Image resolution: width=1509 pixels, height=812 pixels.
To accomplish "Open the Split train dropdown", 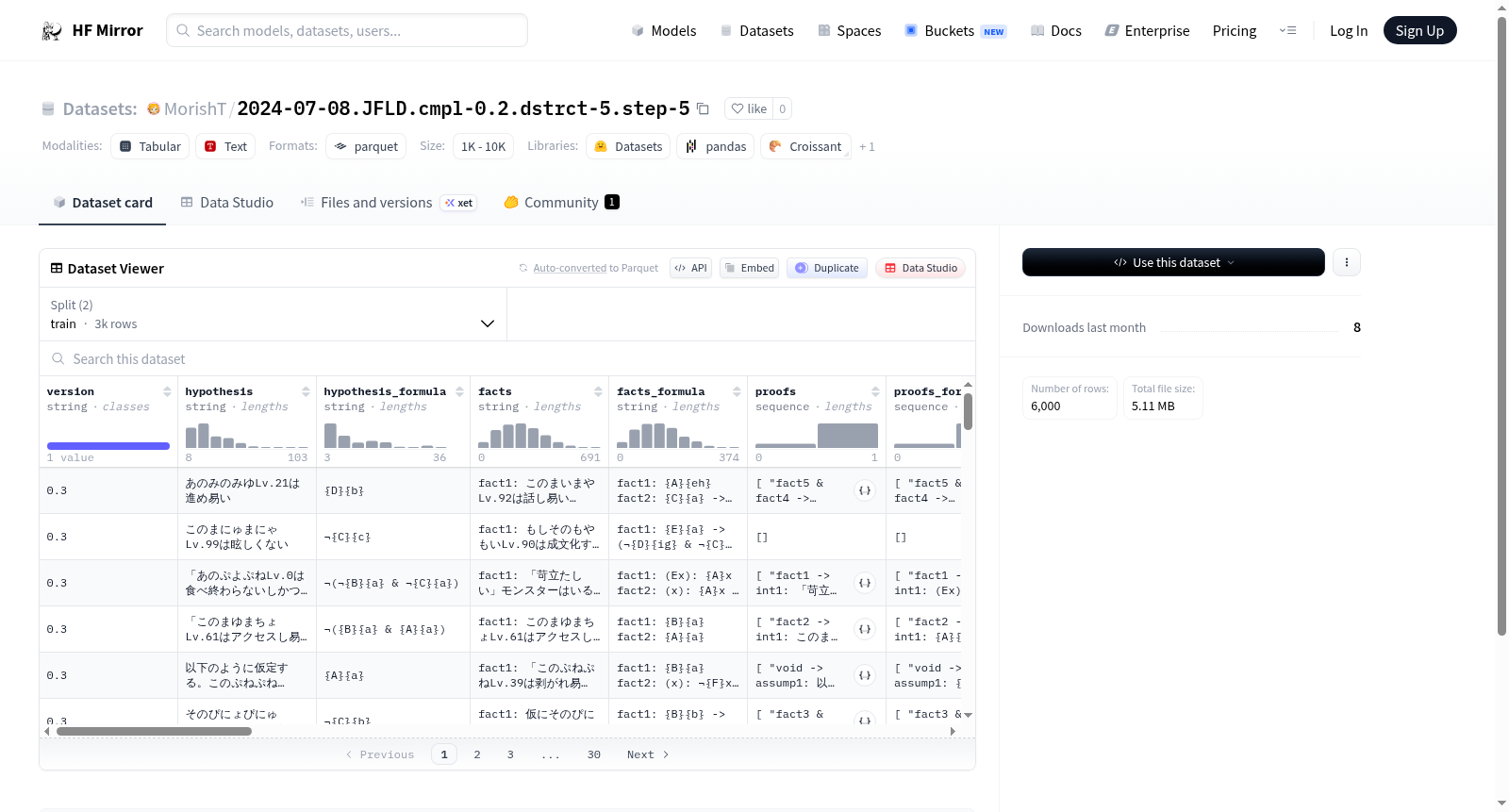I will pyautogui.click(x=274, y=314).
